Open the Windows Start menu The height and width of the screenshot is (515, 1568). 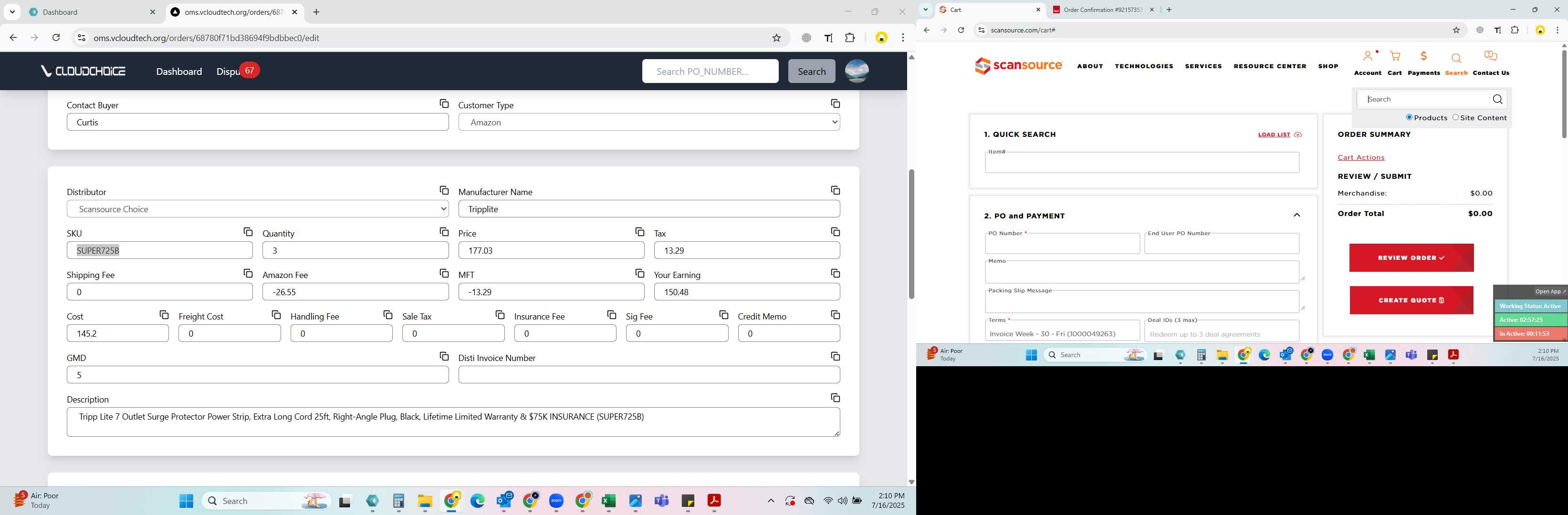(186, 501)
